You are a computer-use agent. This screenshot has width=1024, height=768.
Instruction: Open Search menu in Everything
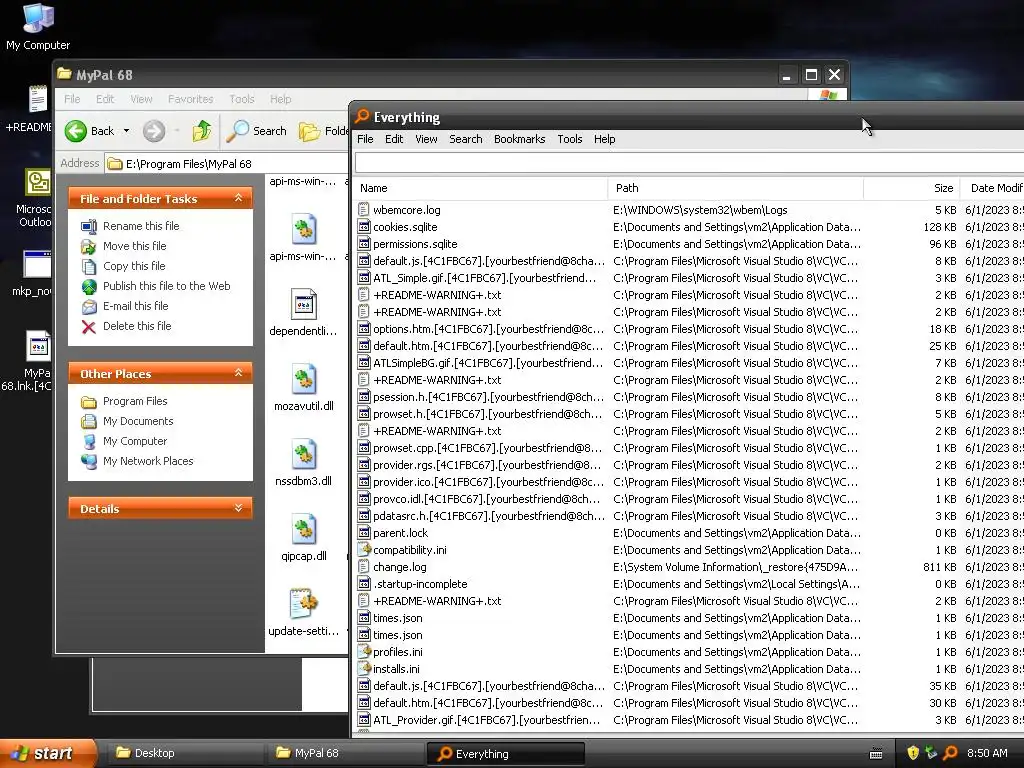466,139
